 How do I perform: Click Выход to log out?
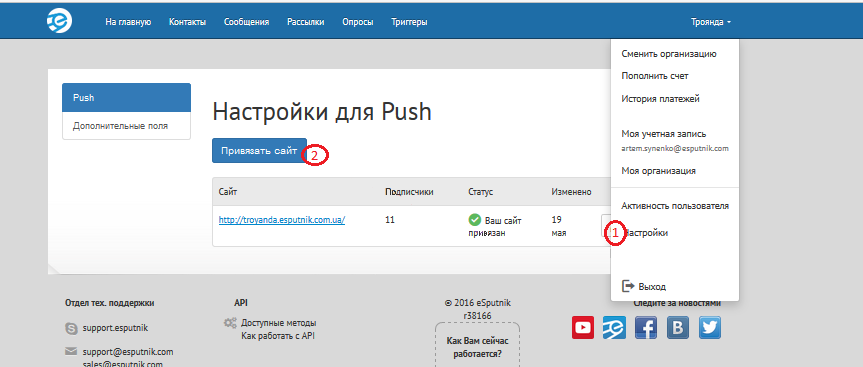(x=652, y=287)
